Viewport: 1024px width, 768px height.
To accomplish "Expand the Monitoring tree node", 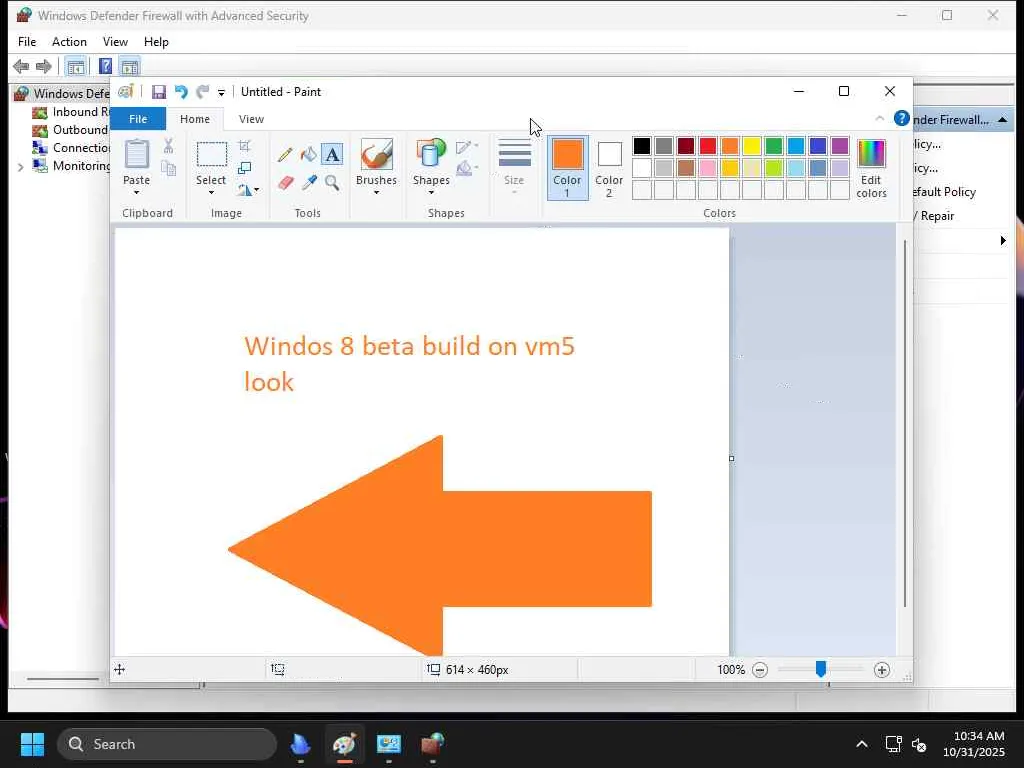I will tap(20, 167).
